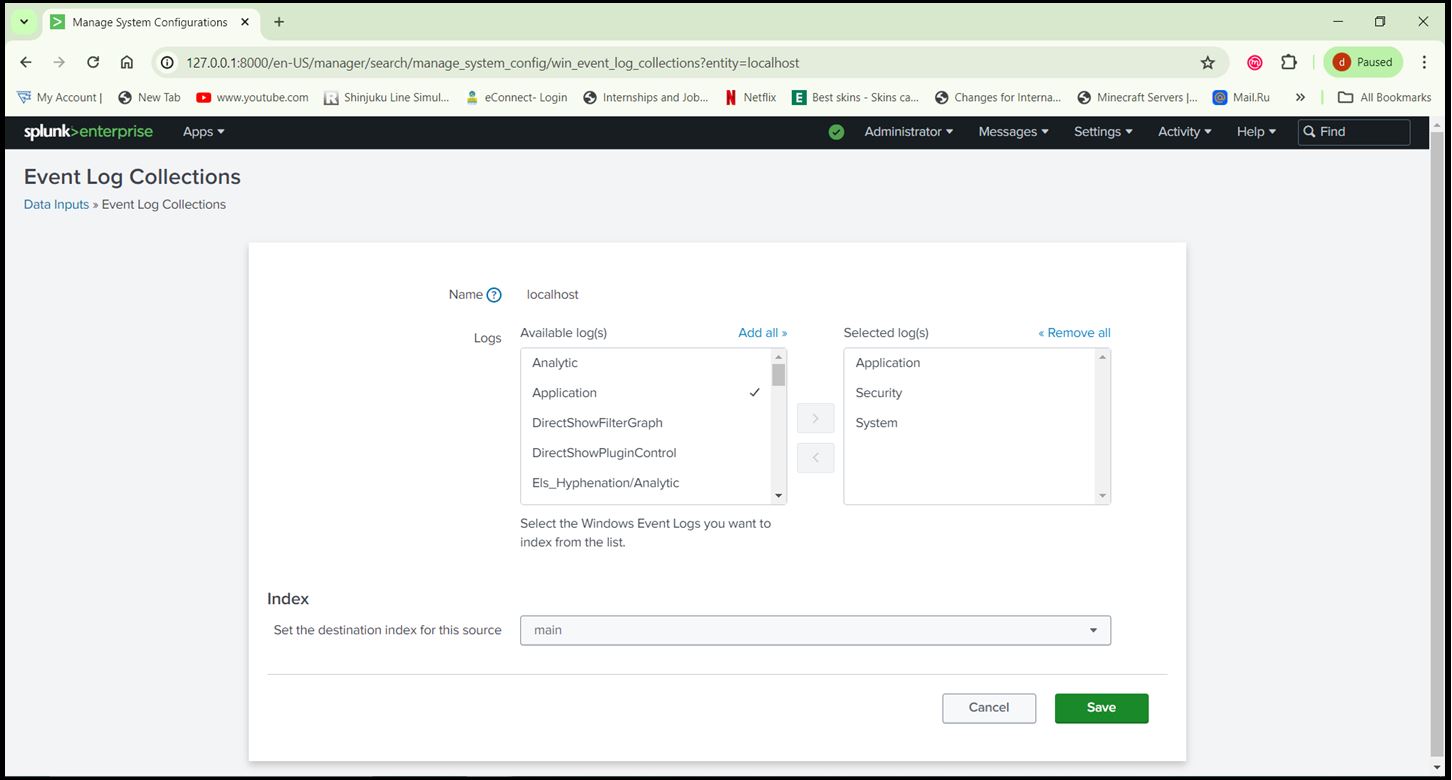Viewport: 1452px width, 780px height.
Task: Click the Save button
Action: 1100,708
